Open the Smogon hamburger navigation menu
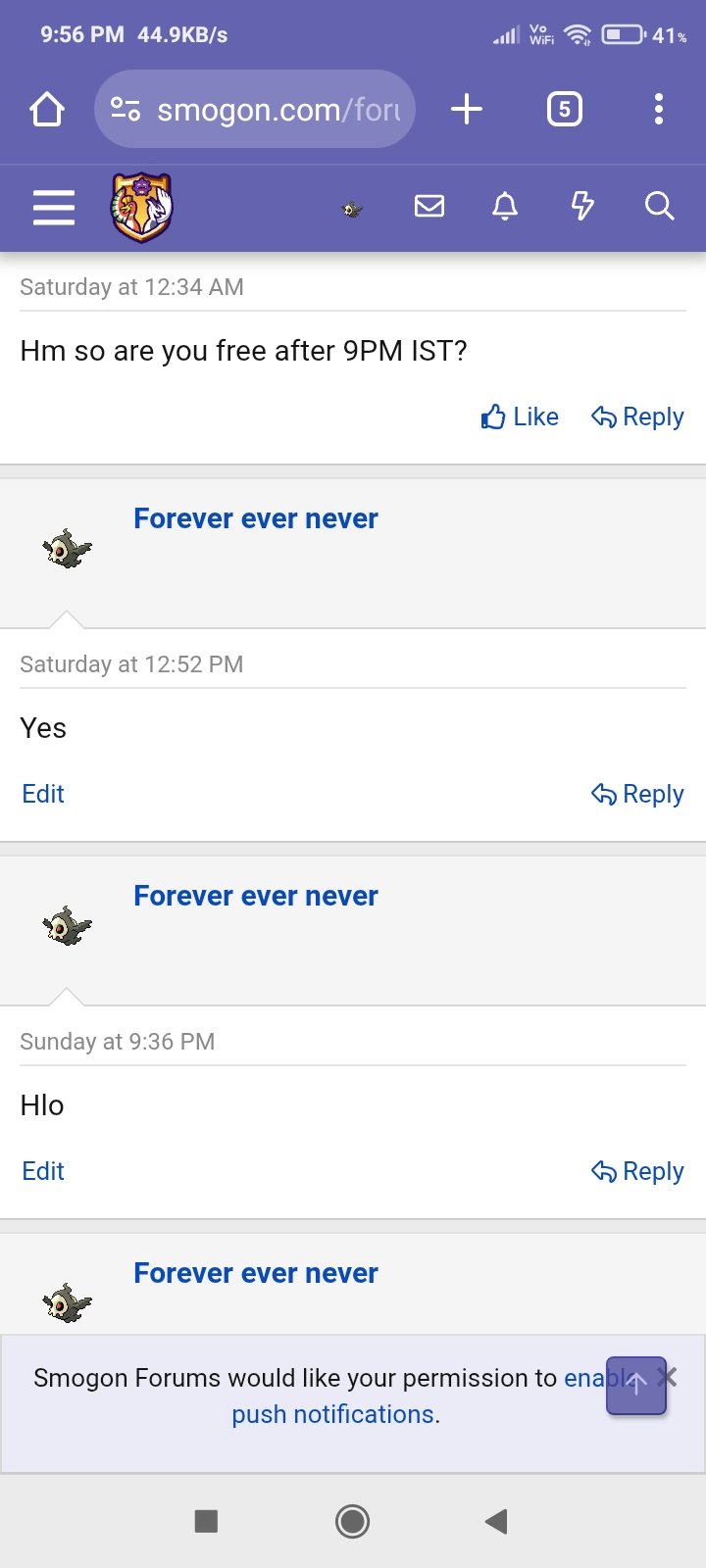This screenshot has height=1568, width=706. point(54,207)
